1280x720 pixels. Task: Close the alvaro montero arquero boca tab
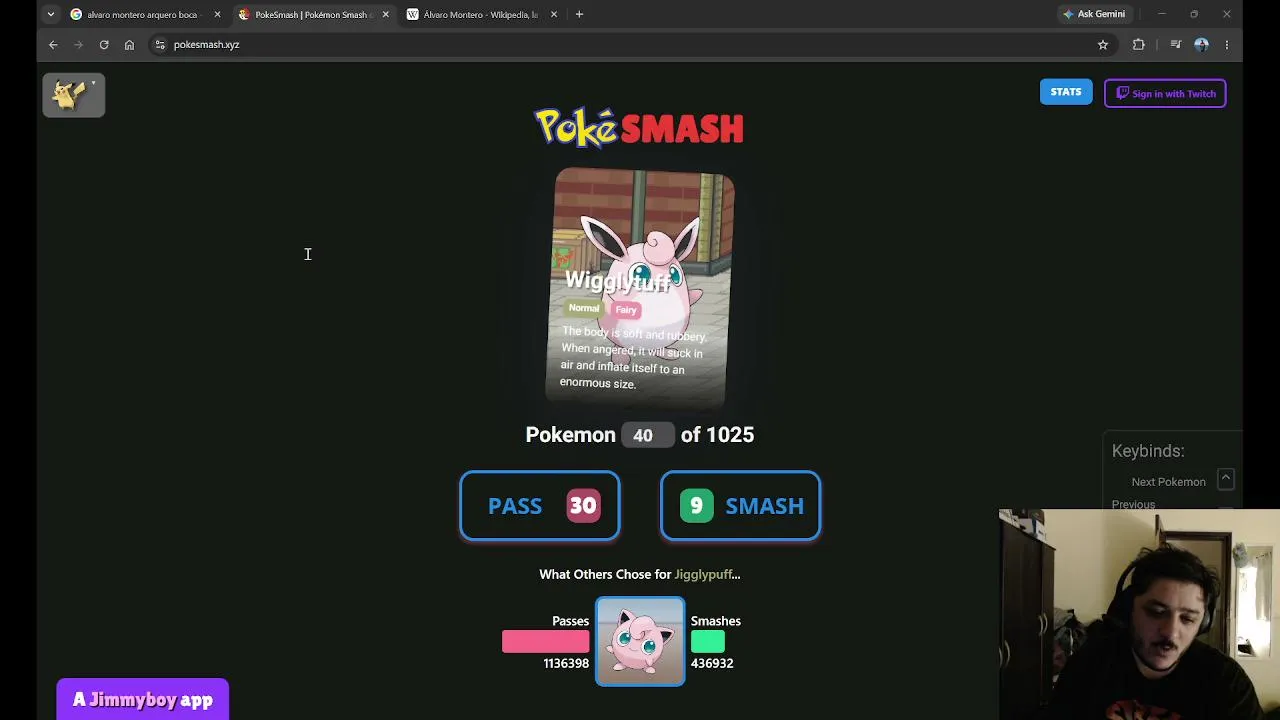tap(217, 14)
